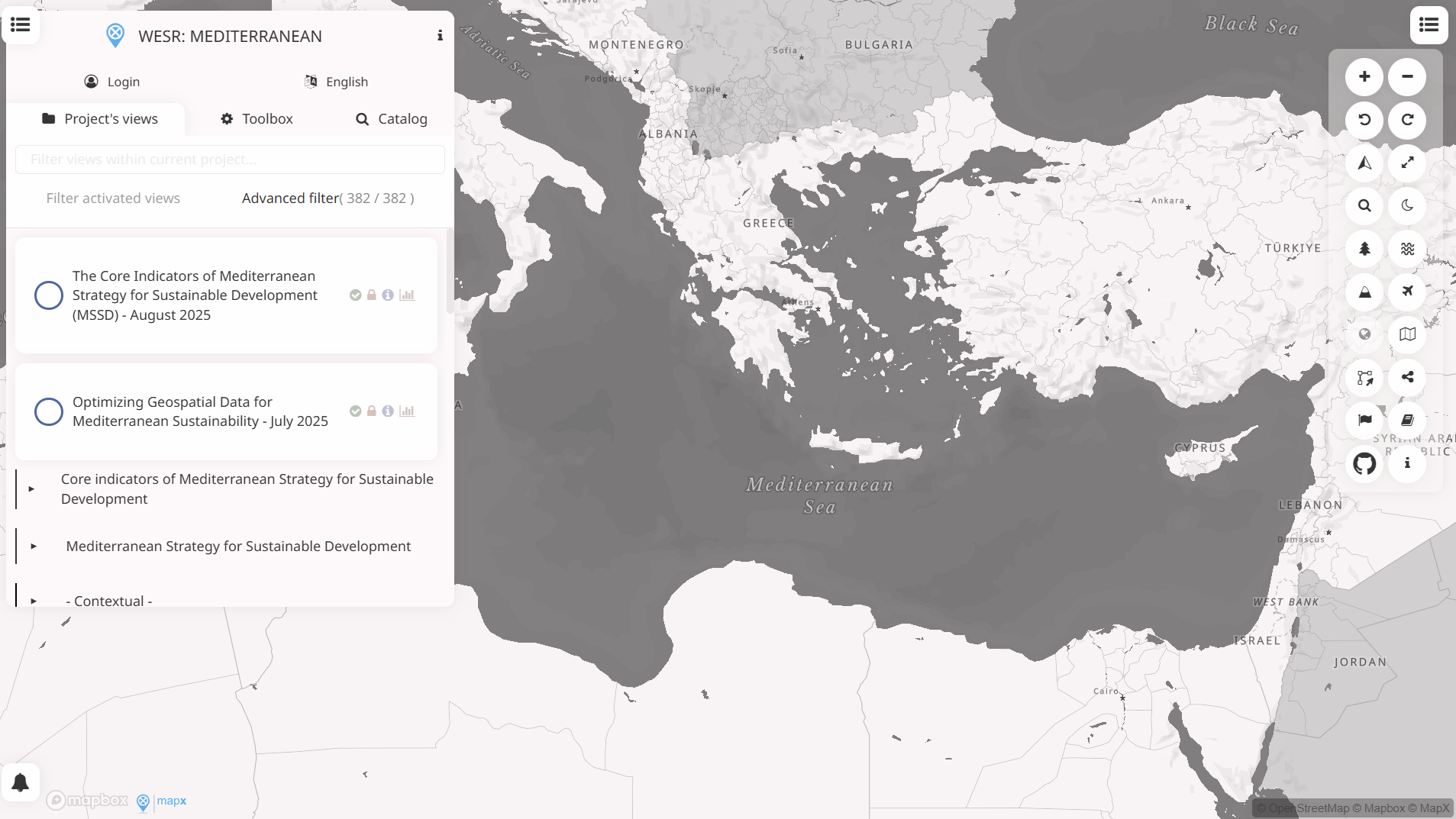Open the story maps book icon
This screenshot has width=1456, height=819.
(x=1407, y=419)
